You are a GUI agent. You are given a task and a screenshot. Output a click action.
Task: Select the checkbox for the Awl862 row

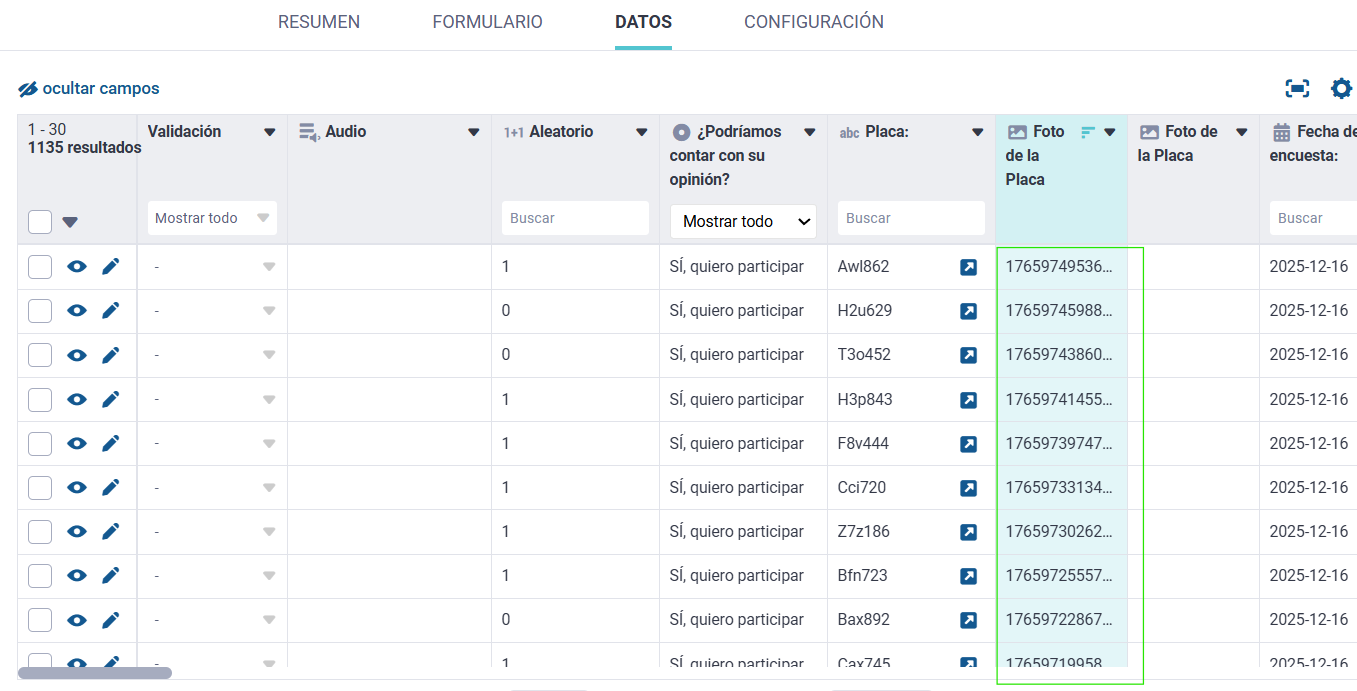[40, 267]
